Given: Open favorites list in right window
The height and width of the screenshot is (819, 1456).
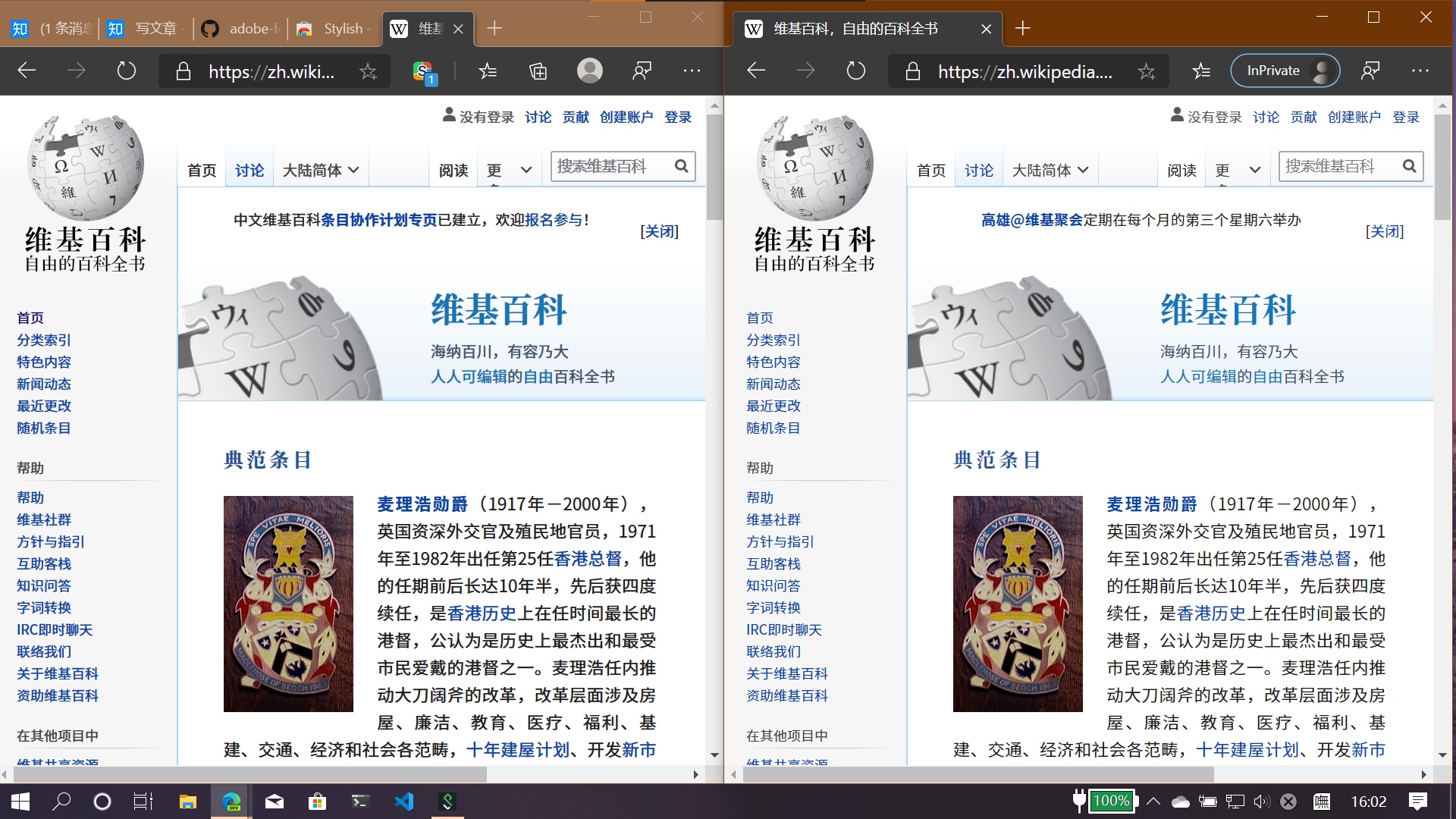Looking at the screenshot, I should coord(1201,71).
